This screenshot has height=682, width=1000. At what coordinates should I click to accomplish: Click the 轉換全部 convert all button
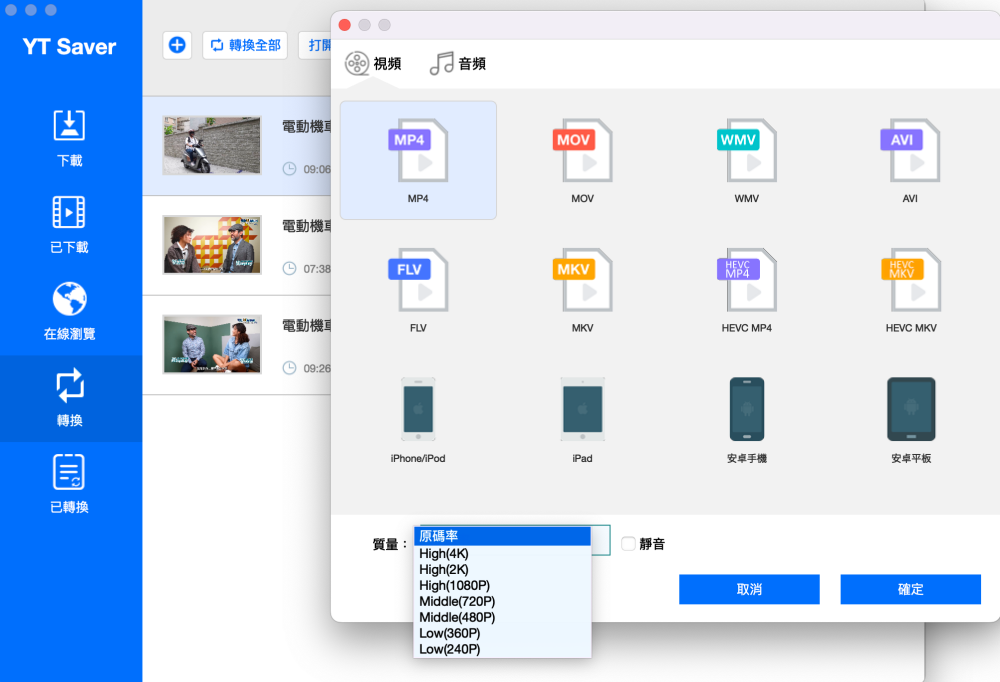(x=245, y=45)
